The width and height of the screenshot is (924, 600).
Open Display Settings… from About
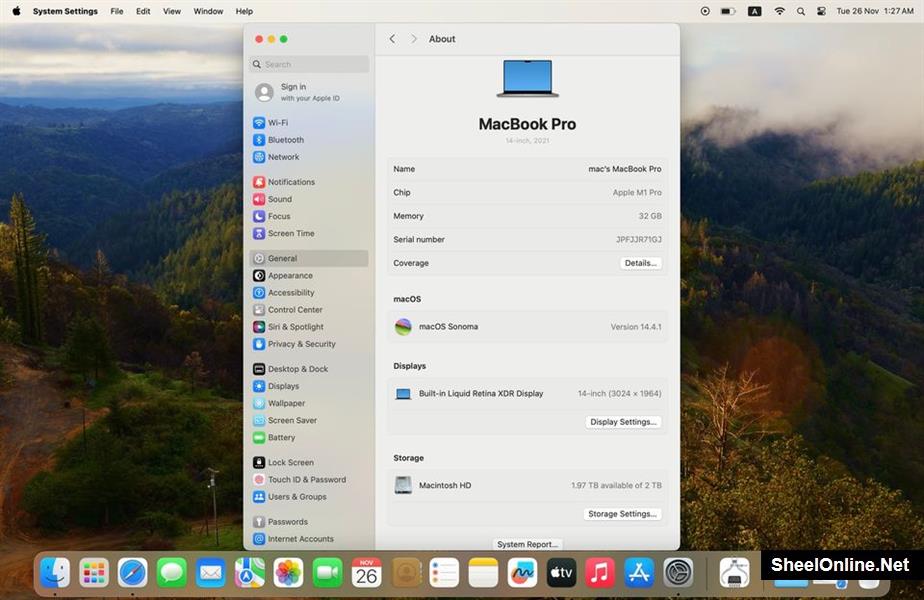(623, 422)
